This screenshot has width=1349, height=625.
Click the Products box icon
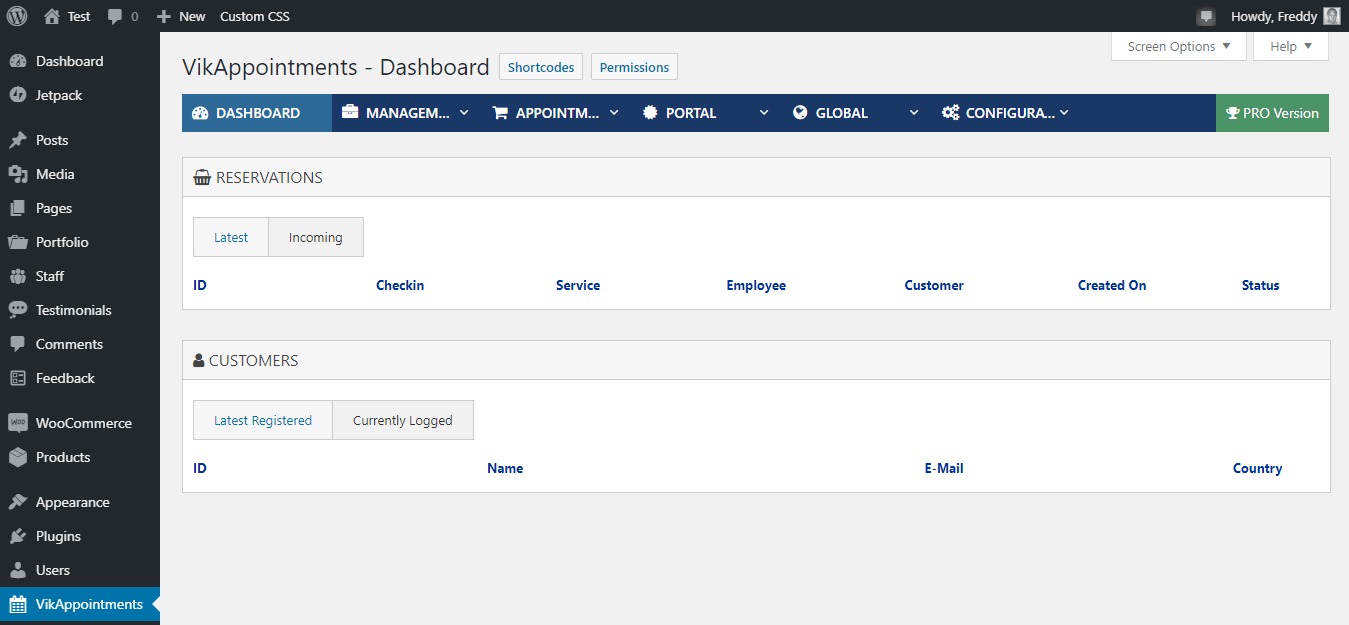click(x=17, y=457)
